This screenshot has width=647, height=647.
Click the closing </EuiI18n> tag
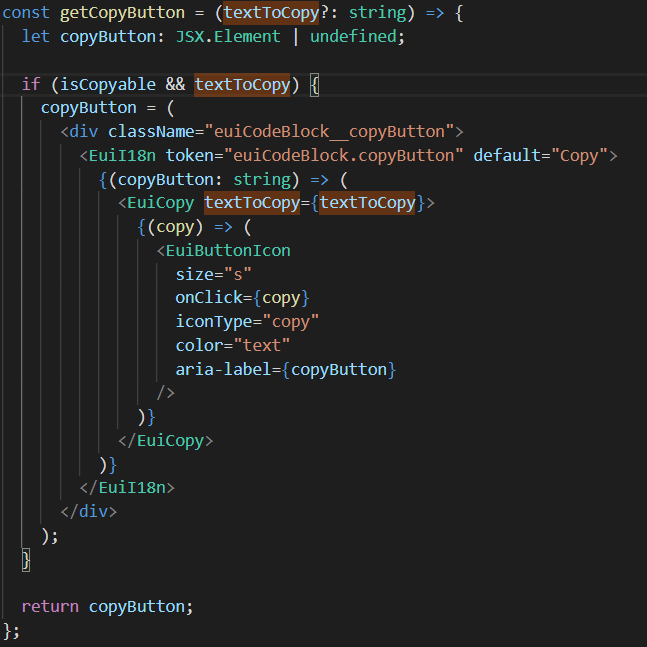(x=127, y=488)
